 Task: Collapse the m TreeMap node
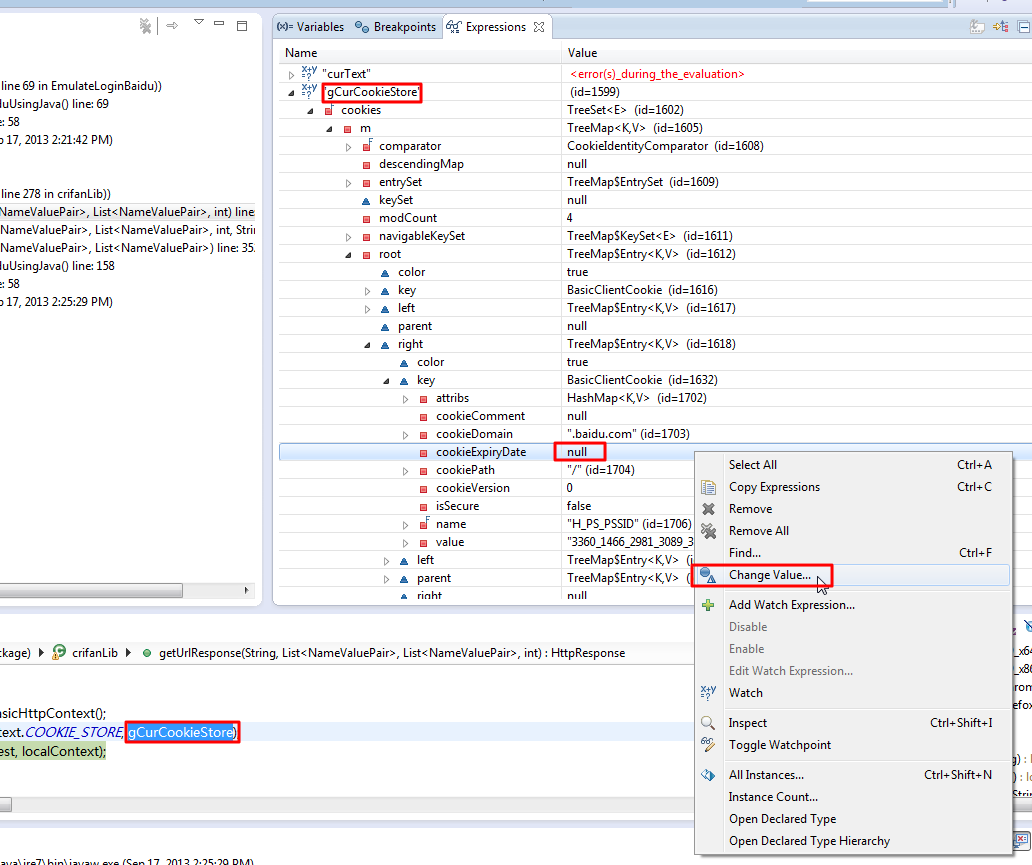pyautogui.click(x=330, y=129)
